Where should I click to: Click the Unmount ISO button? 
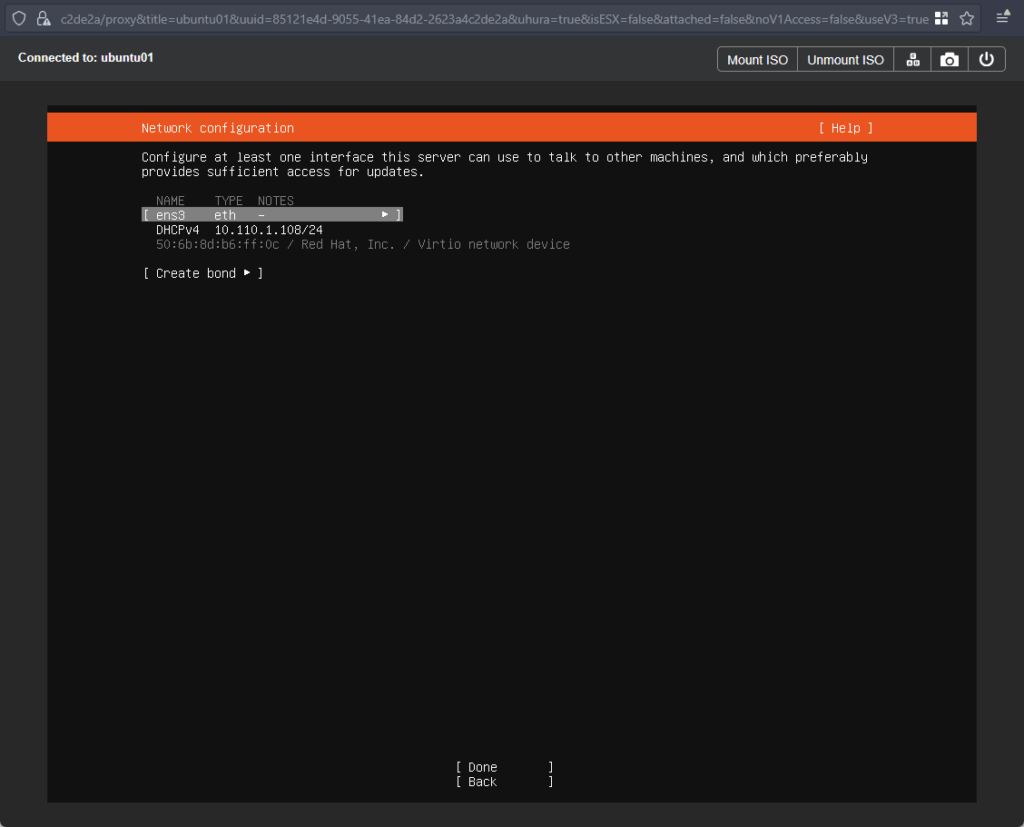click(x=845, y=59)
